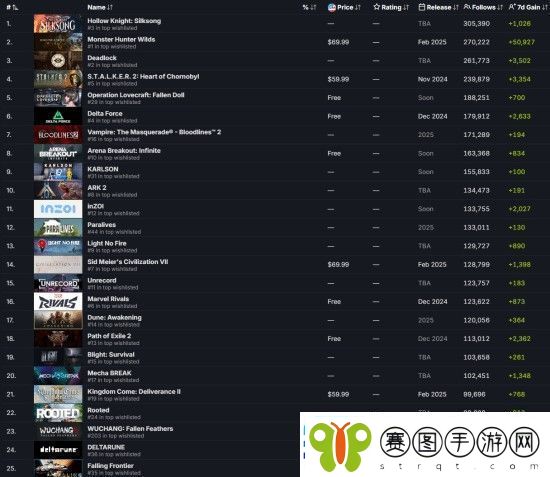This screenshot has width=550, height=477.
Task: Click the +50,927 weekly gain value
Action: click(x=522, y=42)
